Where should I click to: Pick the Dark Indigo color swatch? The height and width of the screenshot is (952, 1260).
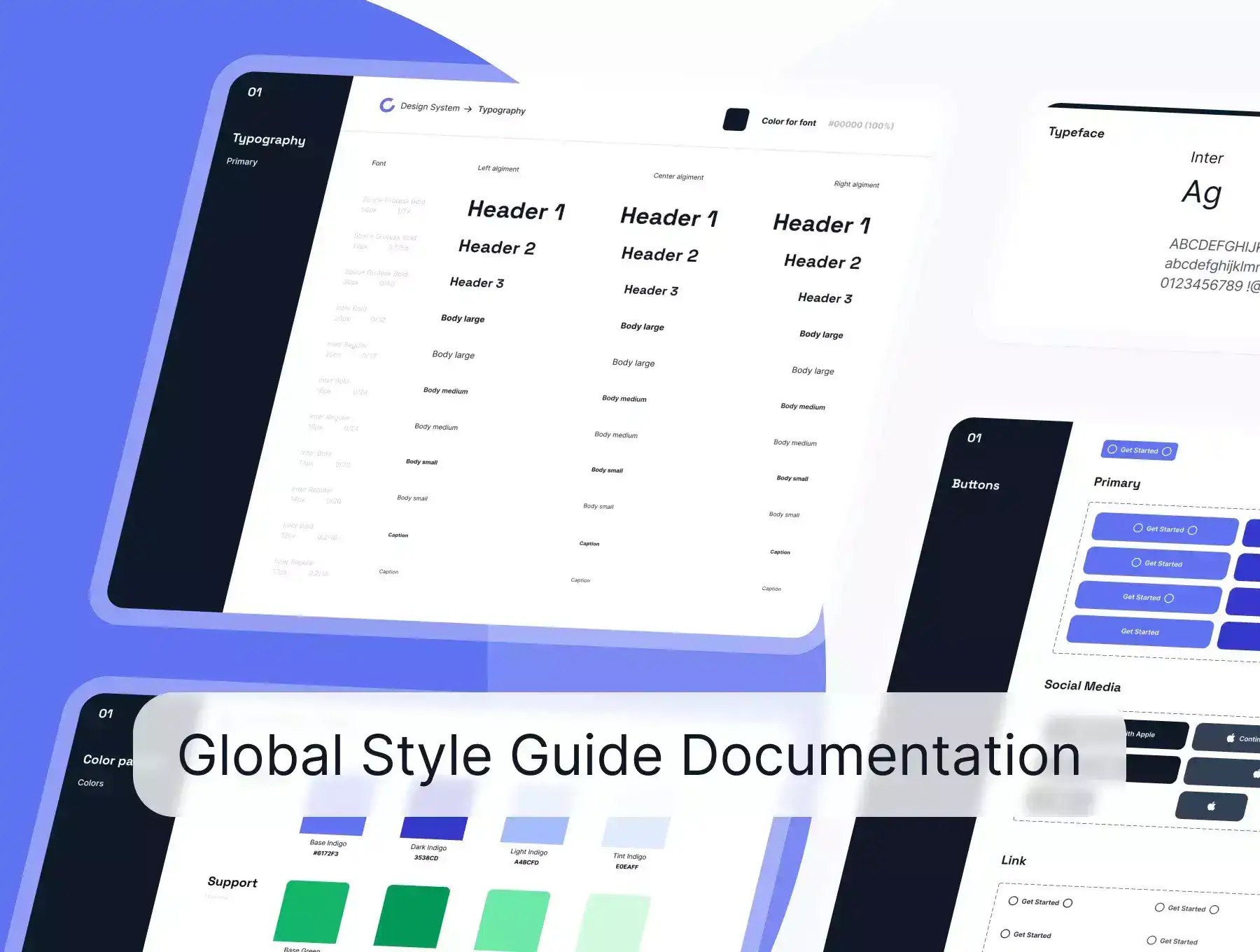coord(433,828)
